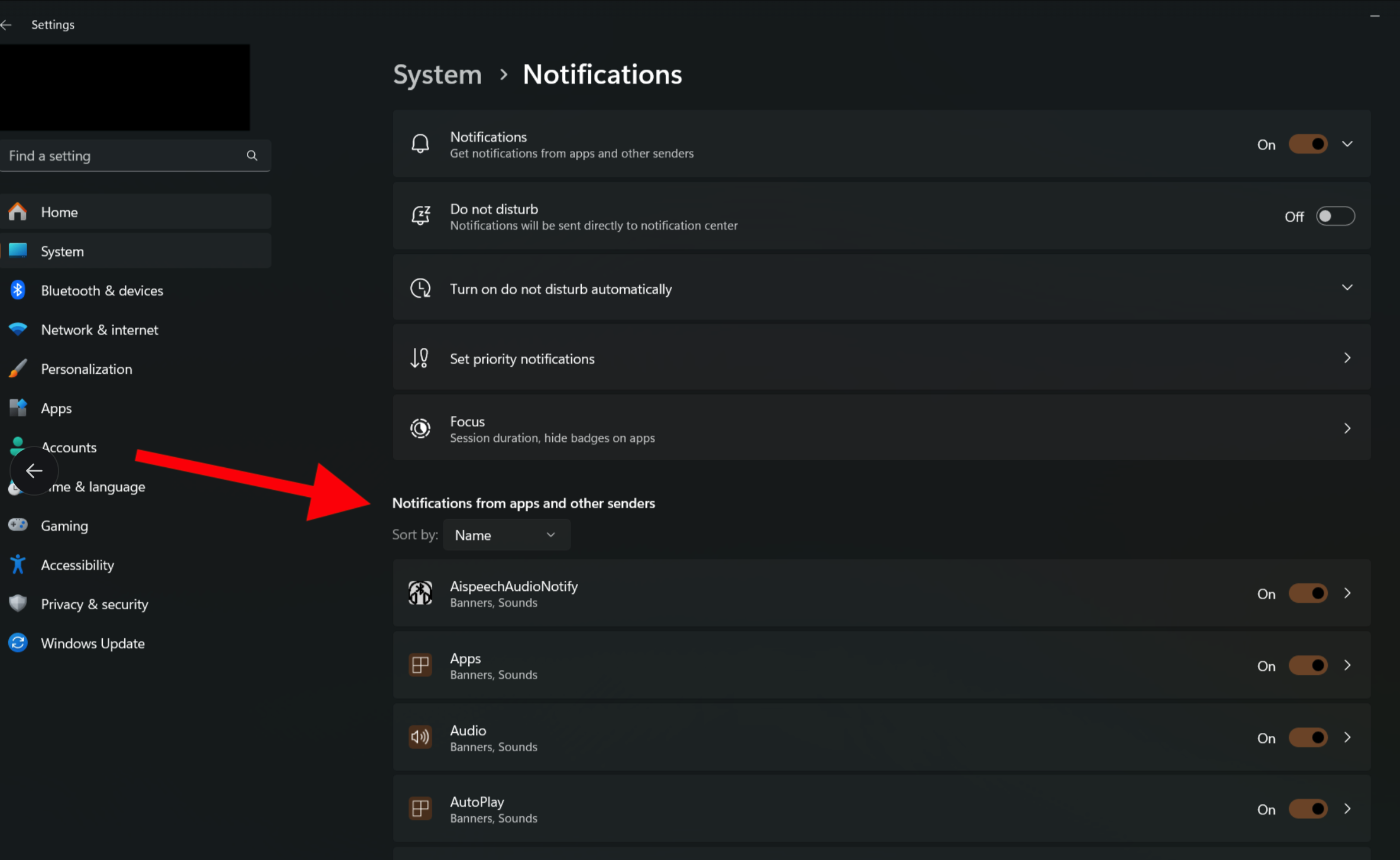Open Focus settings chevron
The height and width of the screenshot is (860, 1400).
1347,428
